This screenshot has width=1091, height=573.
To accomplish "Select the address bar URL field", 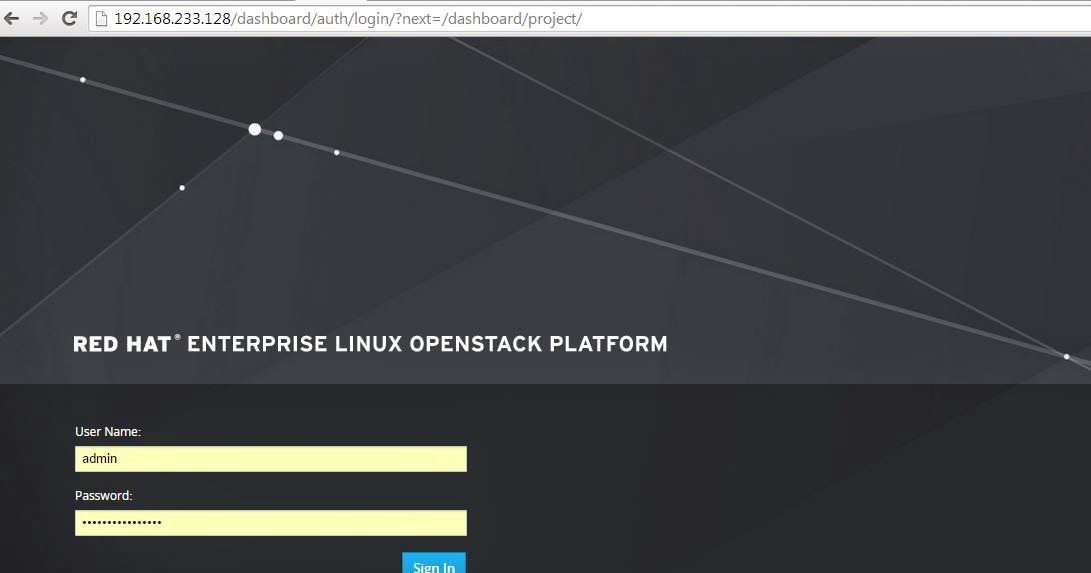I will (x=590, y=19).
